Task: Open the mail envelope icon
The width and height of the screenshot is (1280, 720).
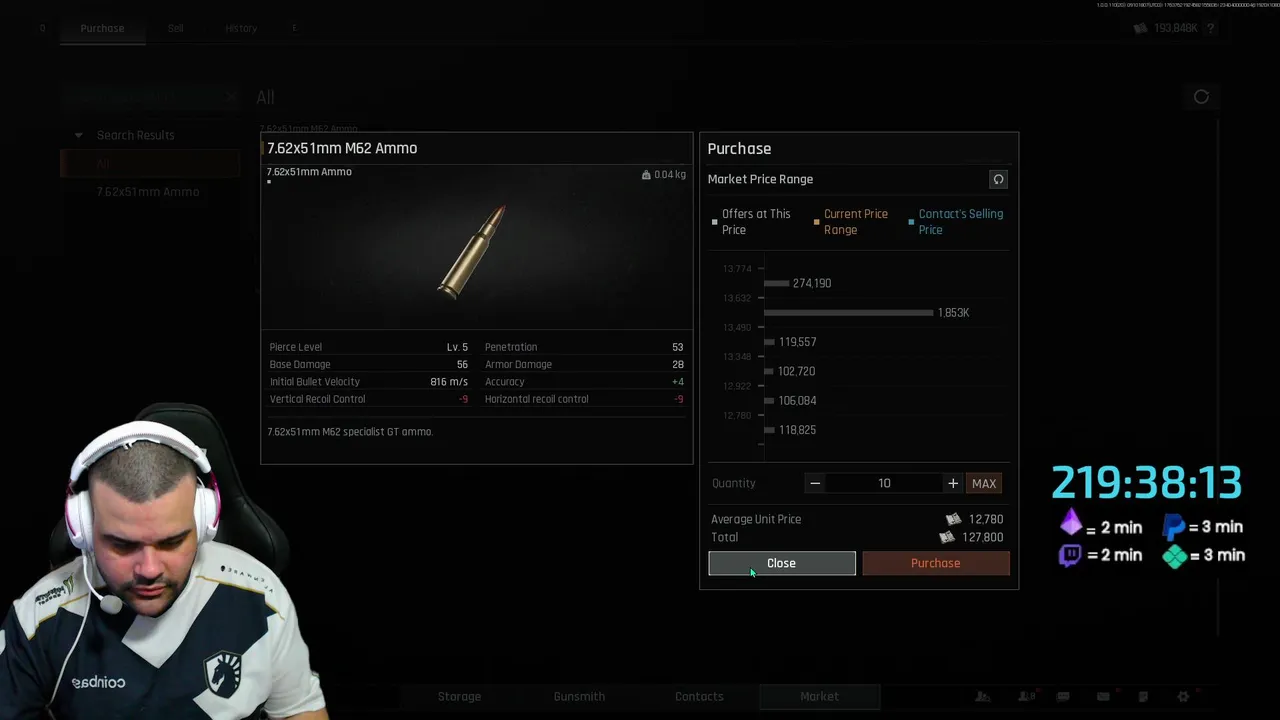Action: click(x=1103, y=696)
